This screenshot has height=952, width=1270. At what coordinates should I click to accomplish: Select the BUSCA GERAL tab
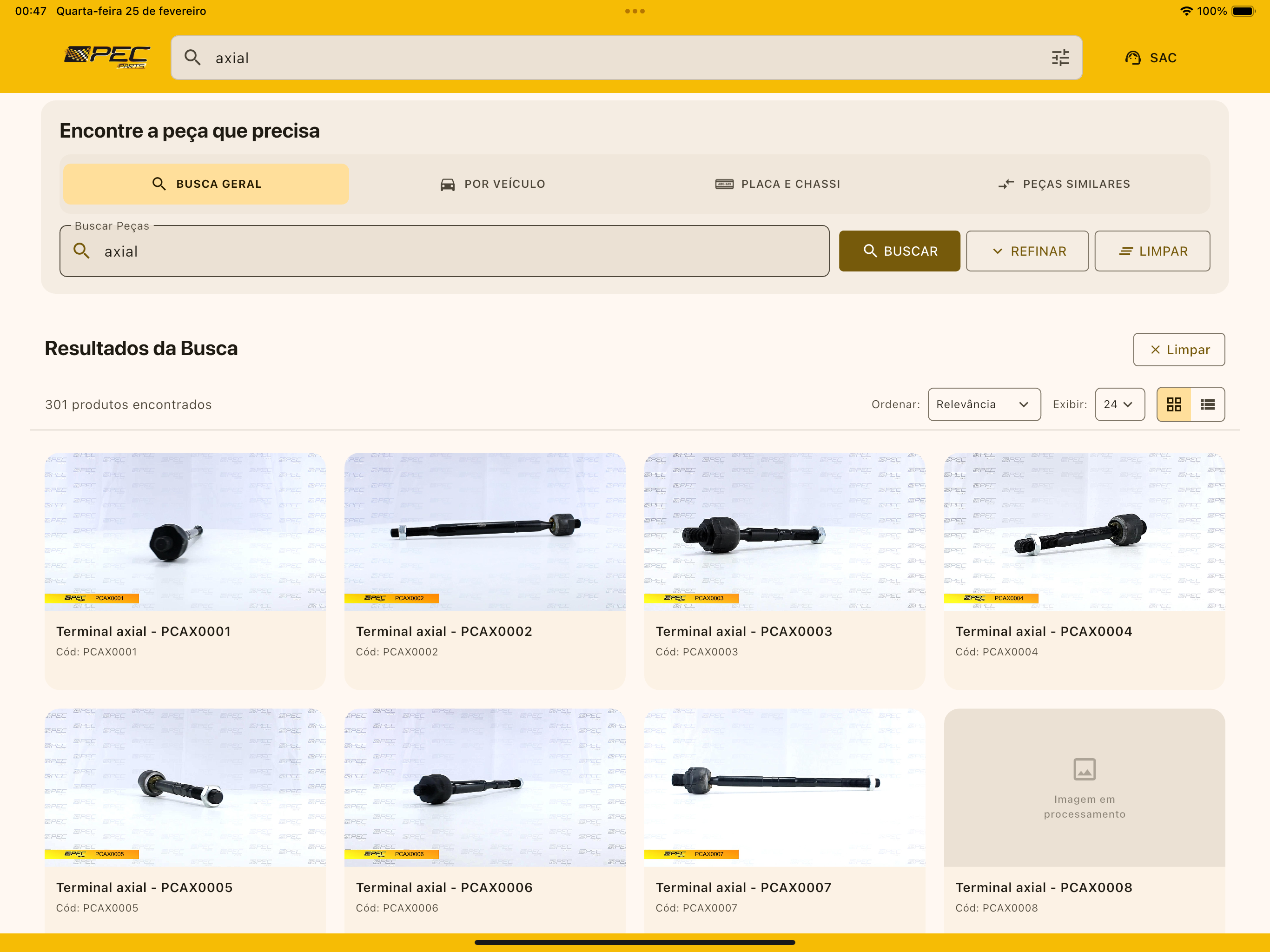coord(206,184)
